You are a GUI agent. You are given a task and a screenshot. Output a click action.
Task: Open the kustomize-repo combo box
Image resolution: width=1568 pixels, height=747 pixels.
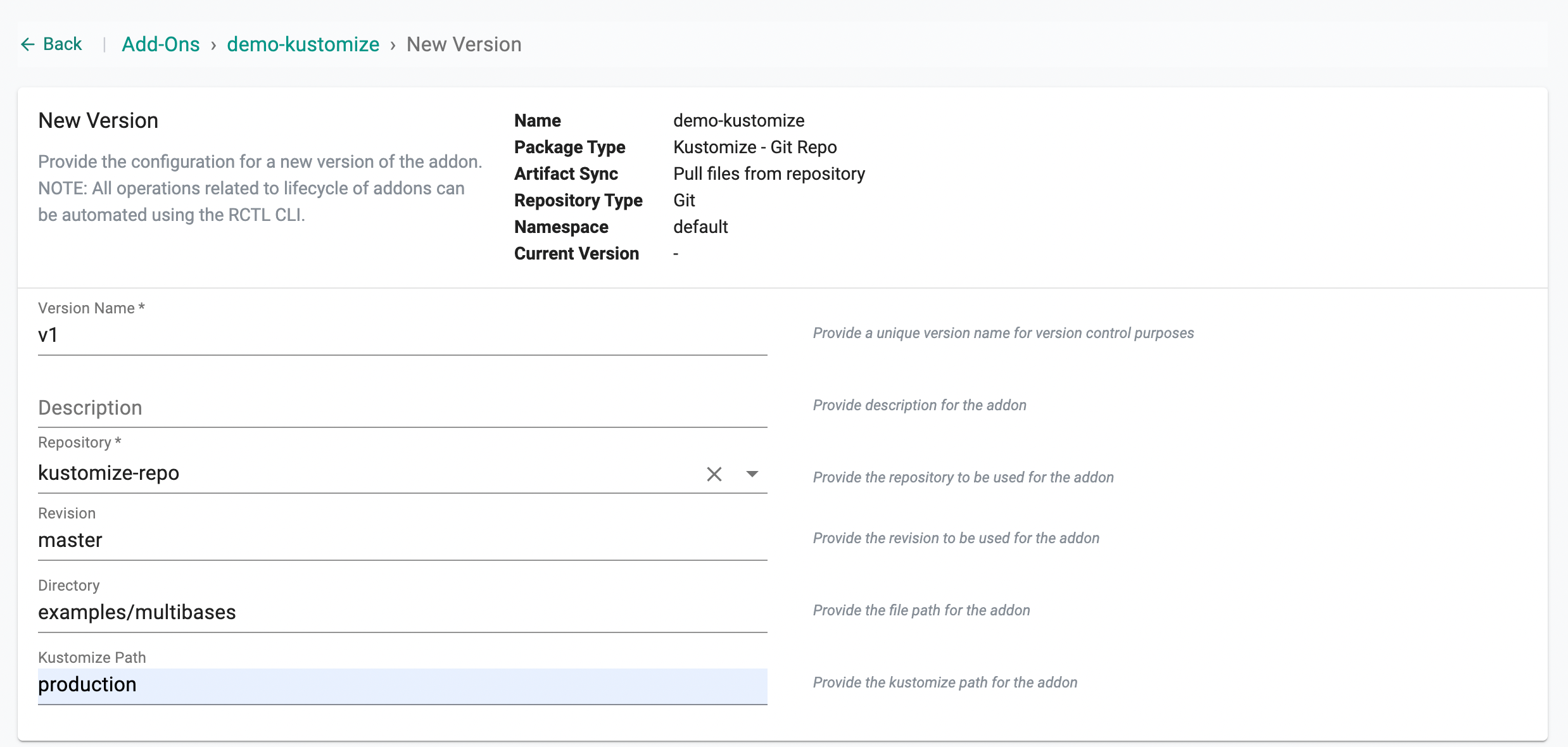point(355,474)
